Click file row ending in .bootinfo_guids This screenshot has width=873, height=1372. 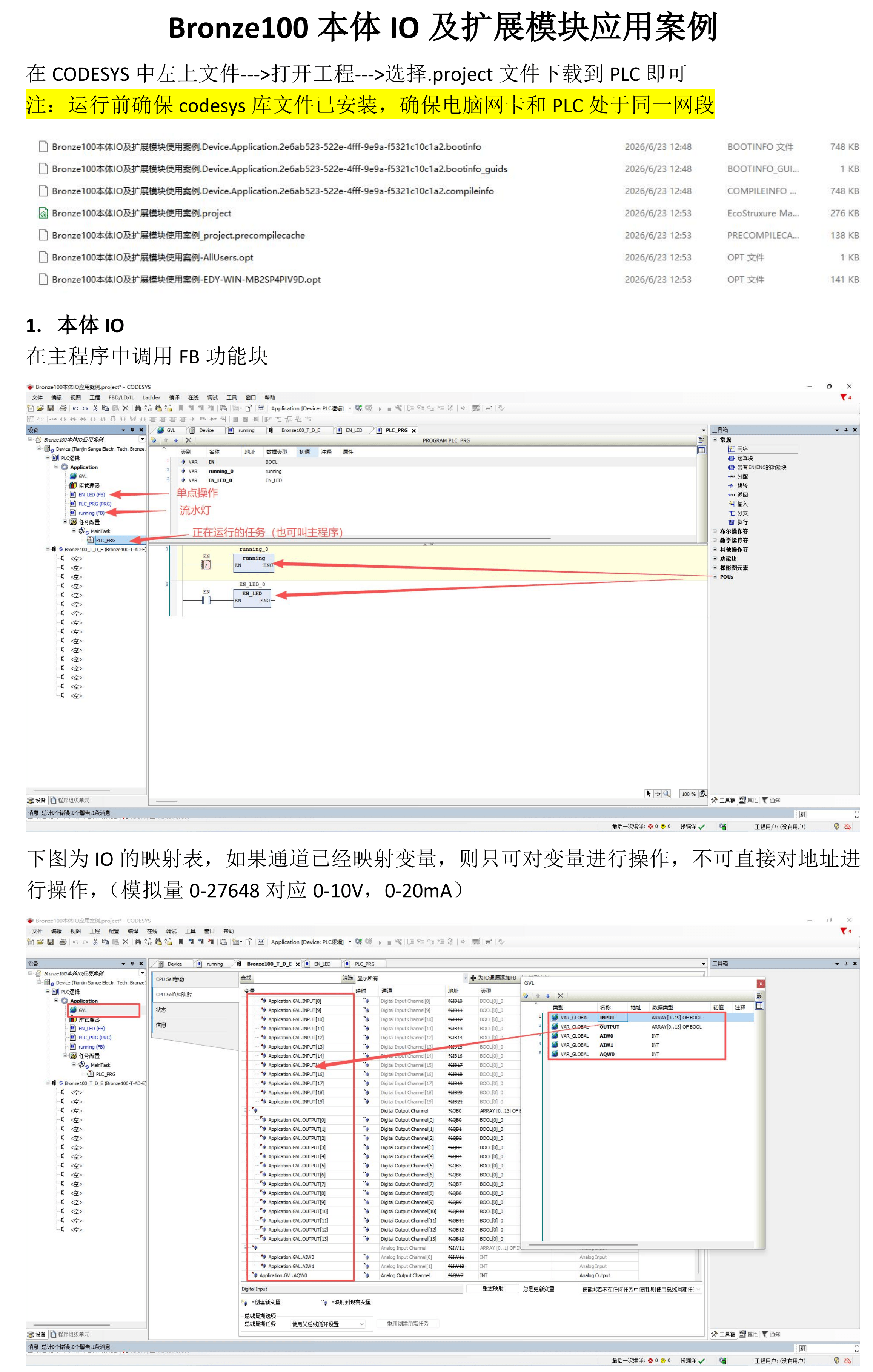[448, 169]
